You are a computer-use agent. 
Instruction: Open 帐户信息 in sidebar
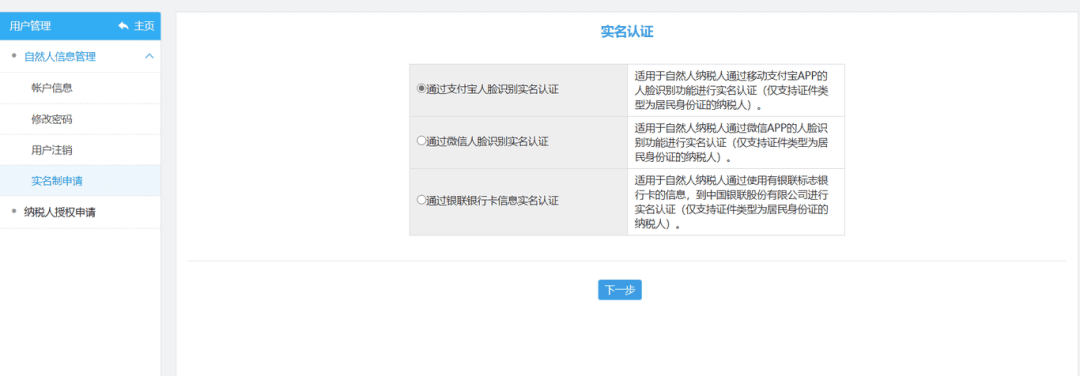52,87
